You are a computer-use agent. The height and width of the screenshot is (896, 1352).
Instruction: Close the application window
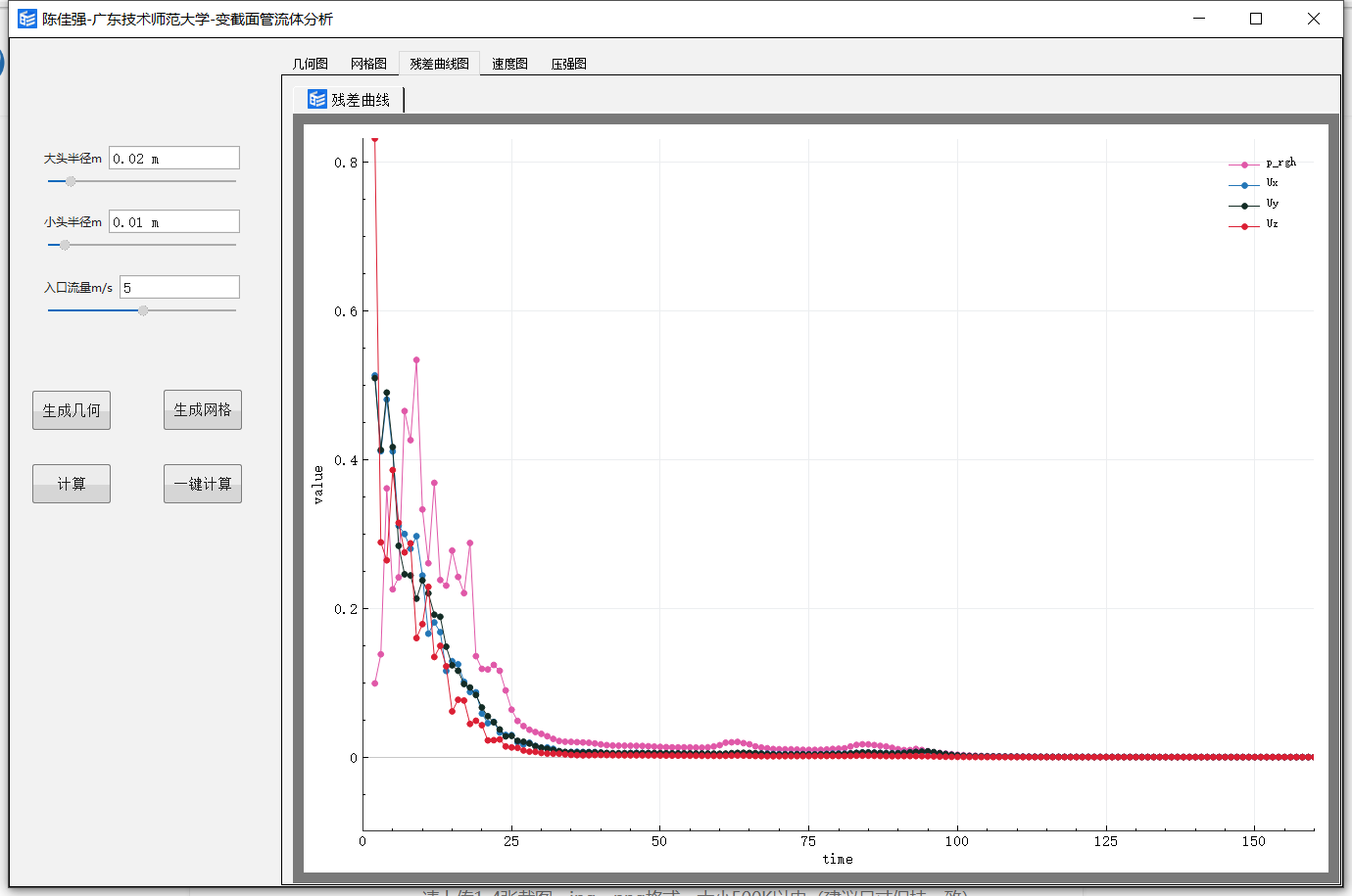(1314, 19)
